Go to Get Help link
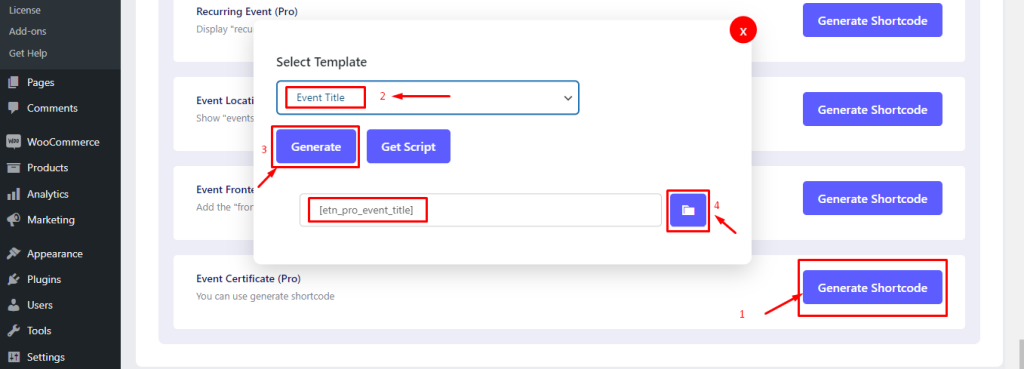Viewport: 1024px width, 369px height. tap(28, 54)
